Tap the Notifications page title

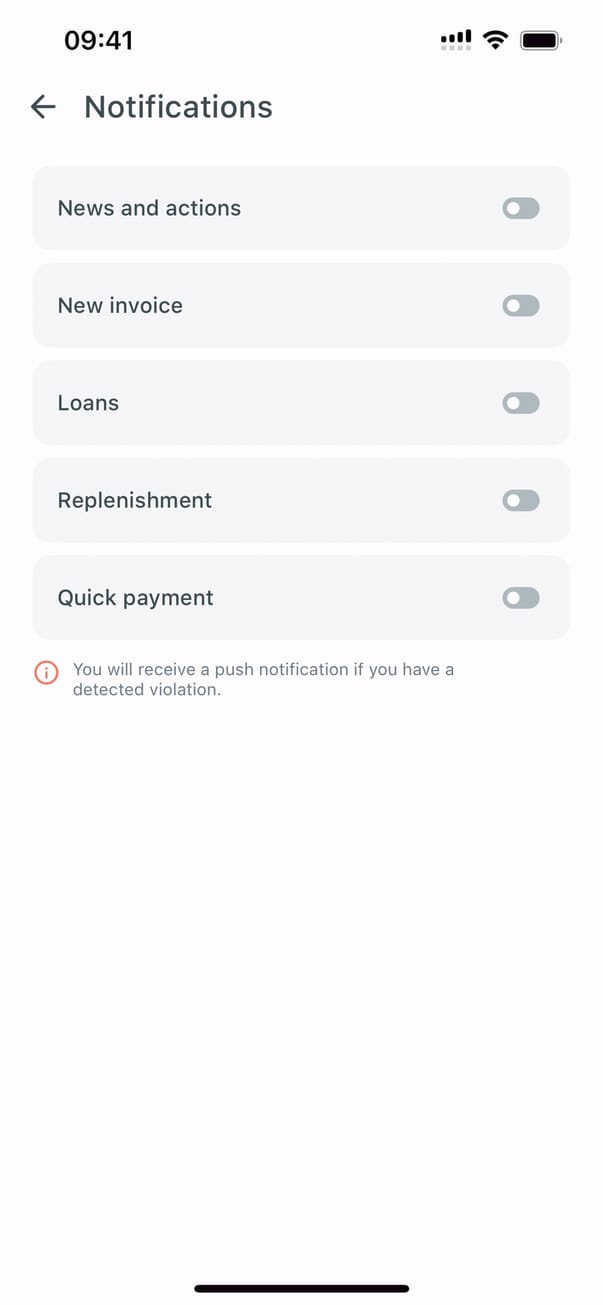point(178,107)
